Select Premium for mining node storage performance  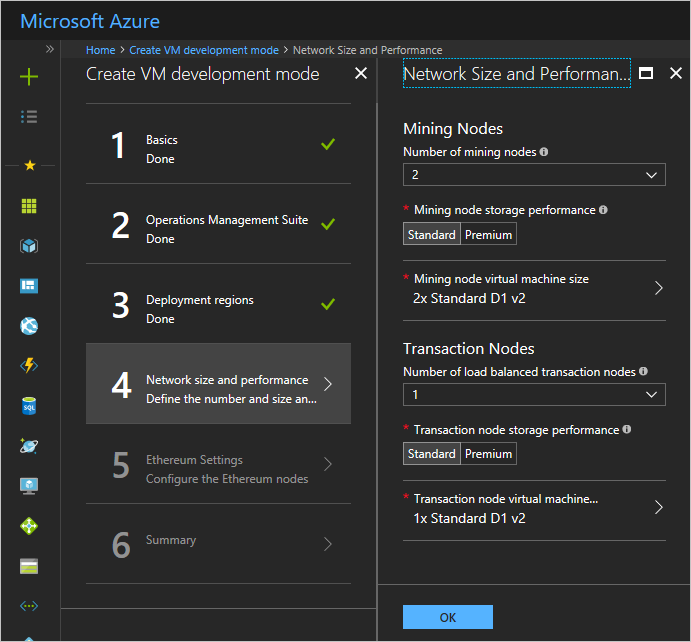pos(489,235)
